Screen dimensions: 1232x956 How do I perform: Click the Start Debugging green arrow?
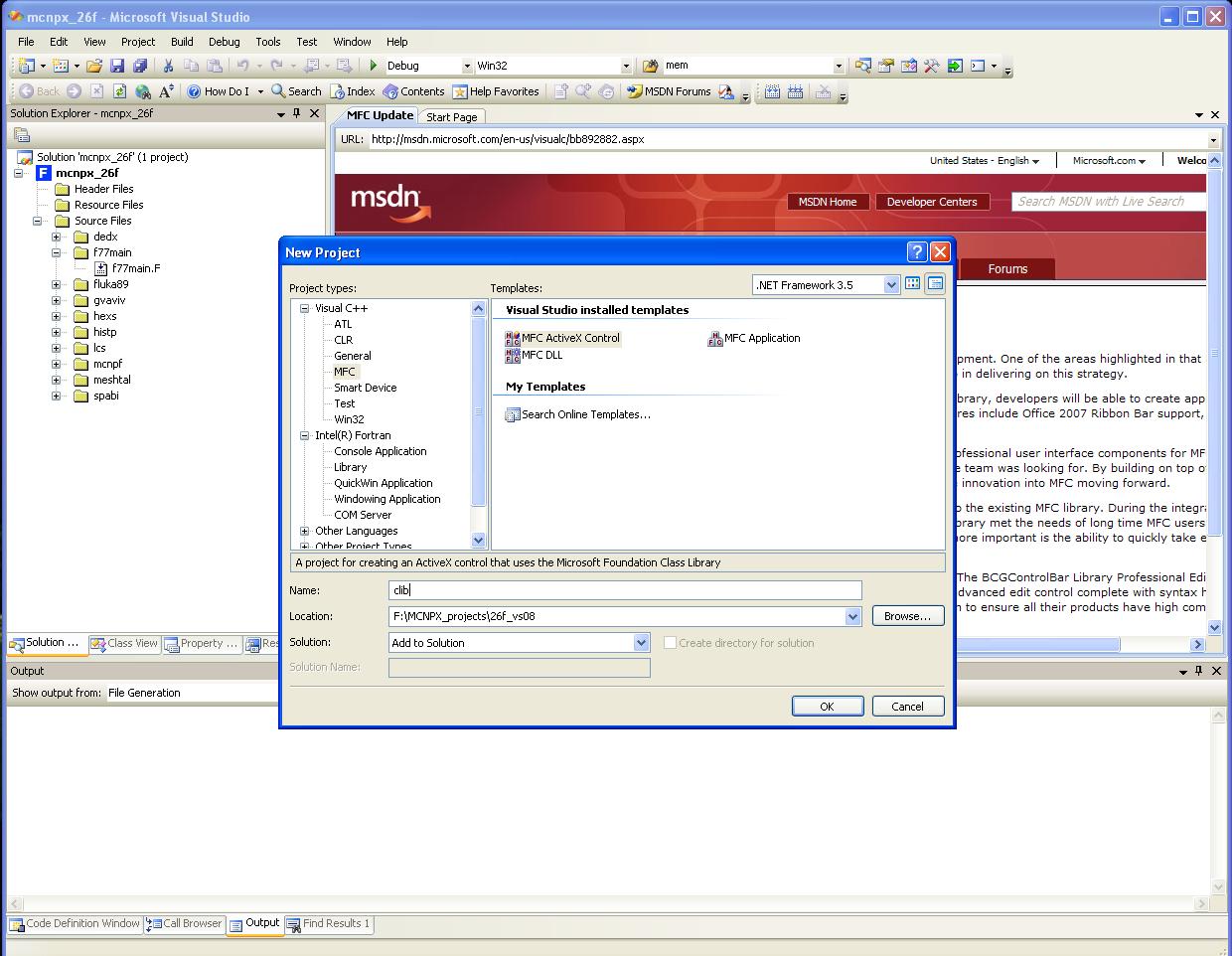click(373, 66)
